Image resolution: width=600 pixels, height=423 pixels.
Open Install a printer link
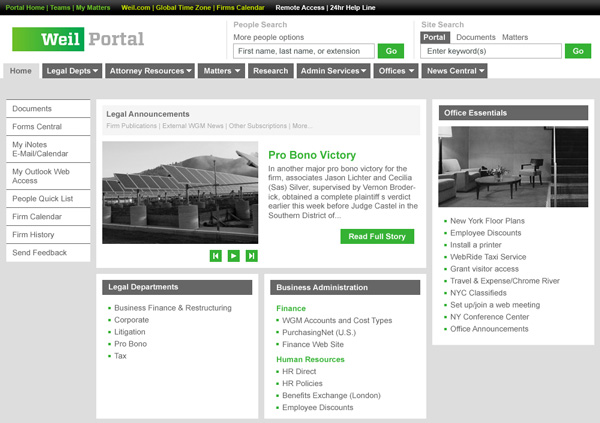(476, 245)
